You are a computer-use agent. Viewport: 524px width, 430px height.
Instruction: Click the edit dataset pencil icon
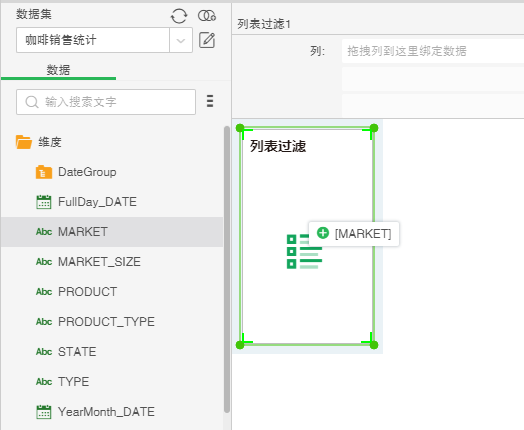(x=207, y=40)
